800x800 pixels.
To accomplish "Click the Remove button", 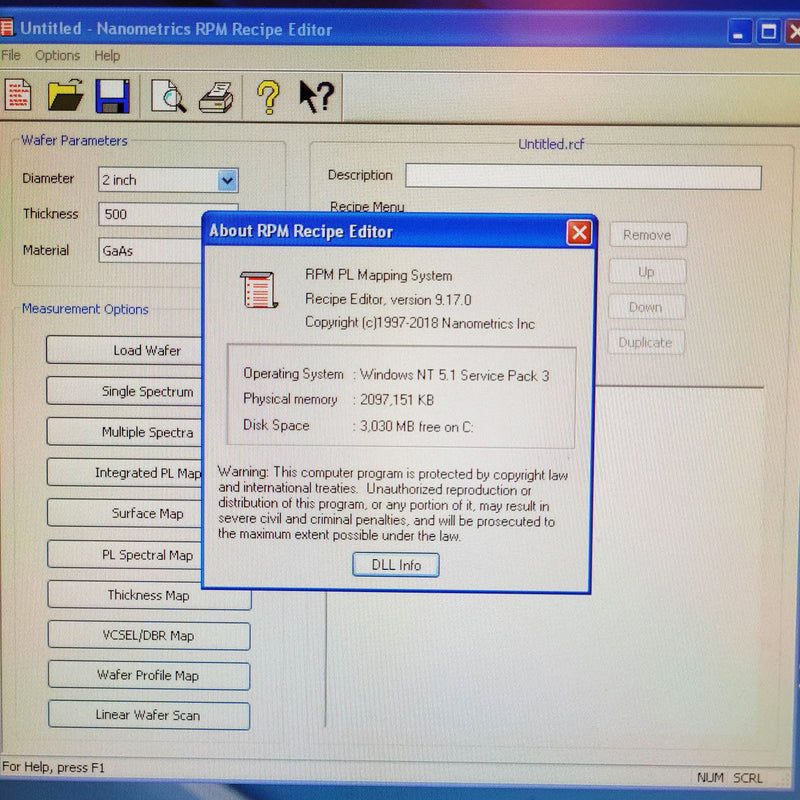I will click(x=648, y=235).
